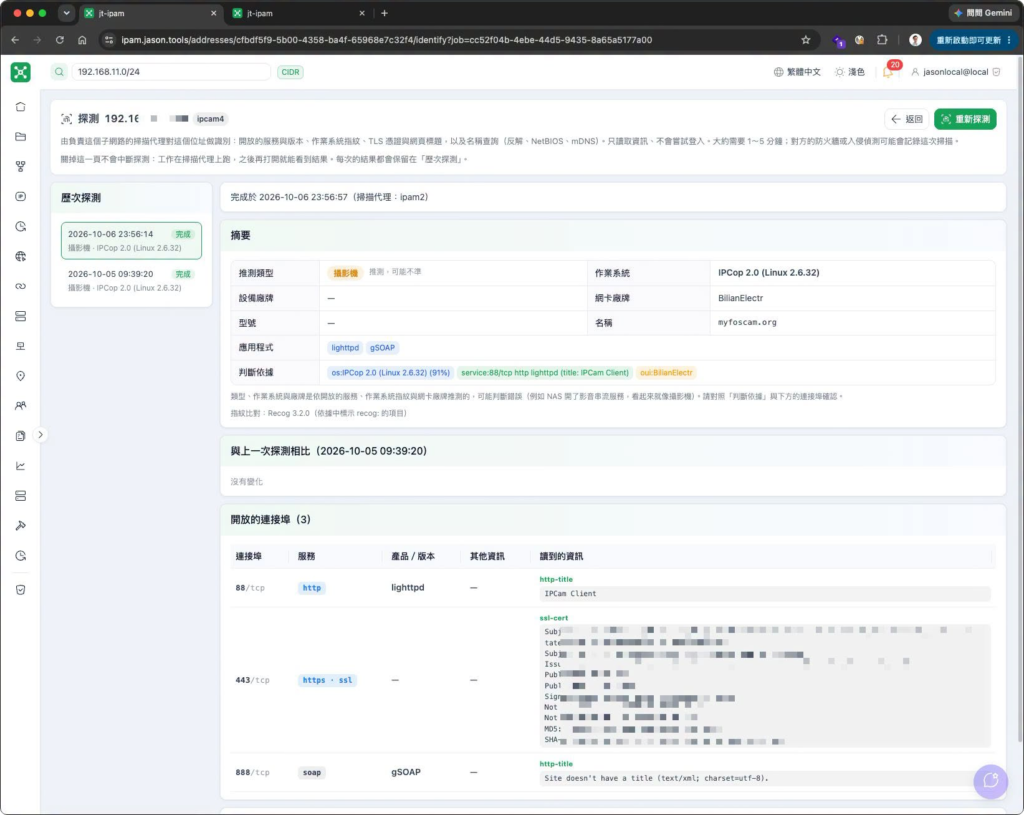Open the chain link icon in the sidebar
The height and width of the screenshot is (815, 1024).
(21, 286)
